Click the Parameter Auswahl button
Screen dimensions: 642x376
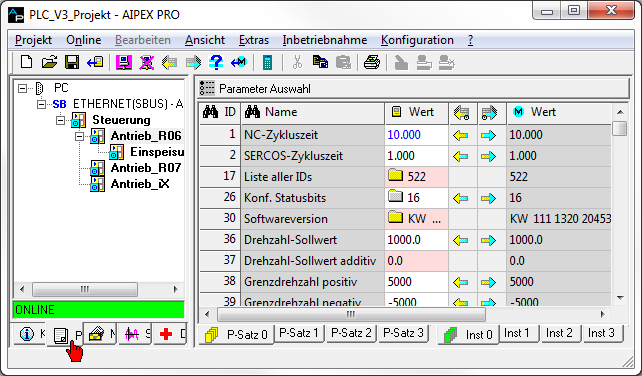(x=413, y=88)
